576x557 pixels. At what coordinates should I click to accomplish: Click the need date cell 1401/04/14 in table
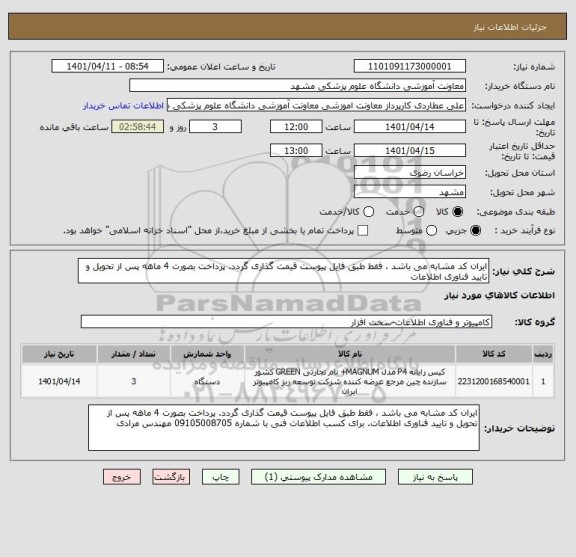59,381
